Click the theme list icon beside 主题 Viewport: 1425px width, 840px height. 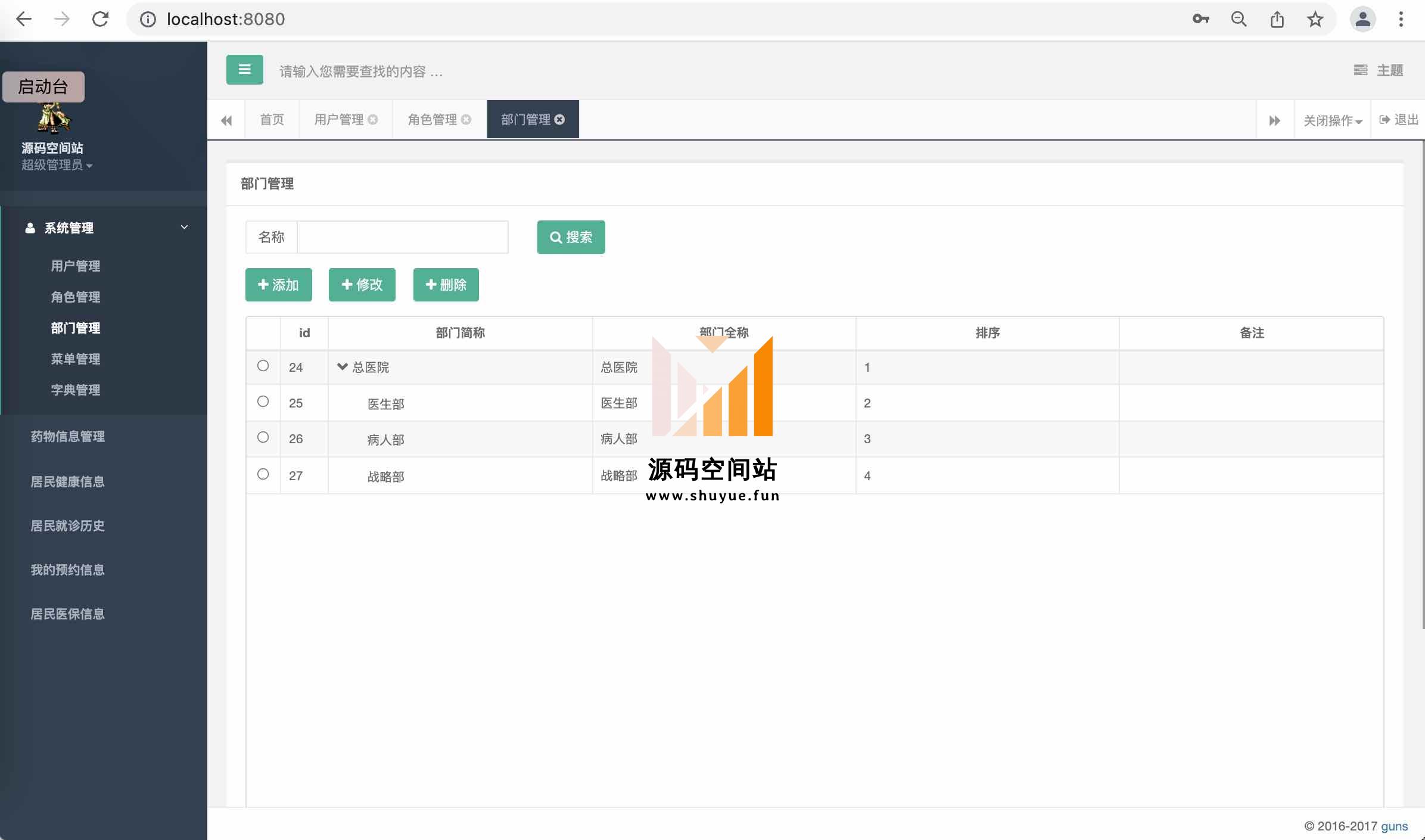pos(1361,70)
